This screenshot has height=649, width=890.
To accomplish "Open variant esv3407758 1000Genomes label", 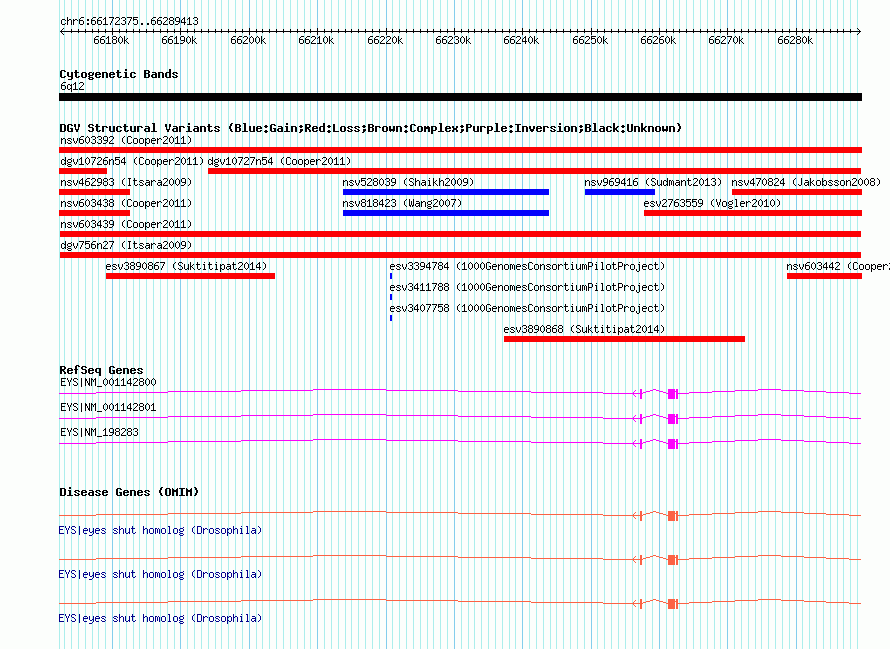I will tap(527, 308).
